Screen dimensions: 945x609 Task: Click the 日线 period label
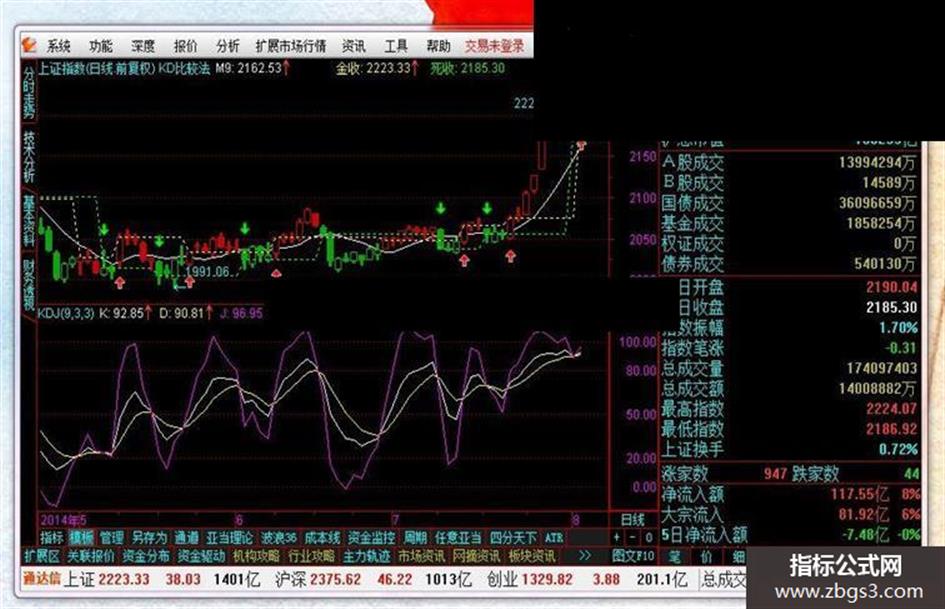tap(632, 520)
